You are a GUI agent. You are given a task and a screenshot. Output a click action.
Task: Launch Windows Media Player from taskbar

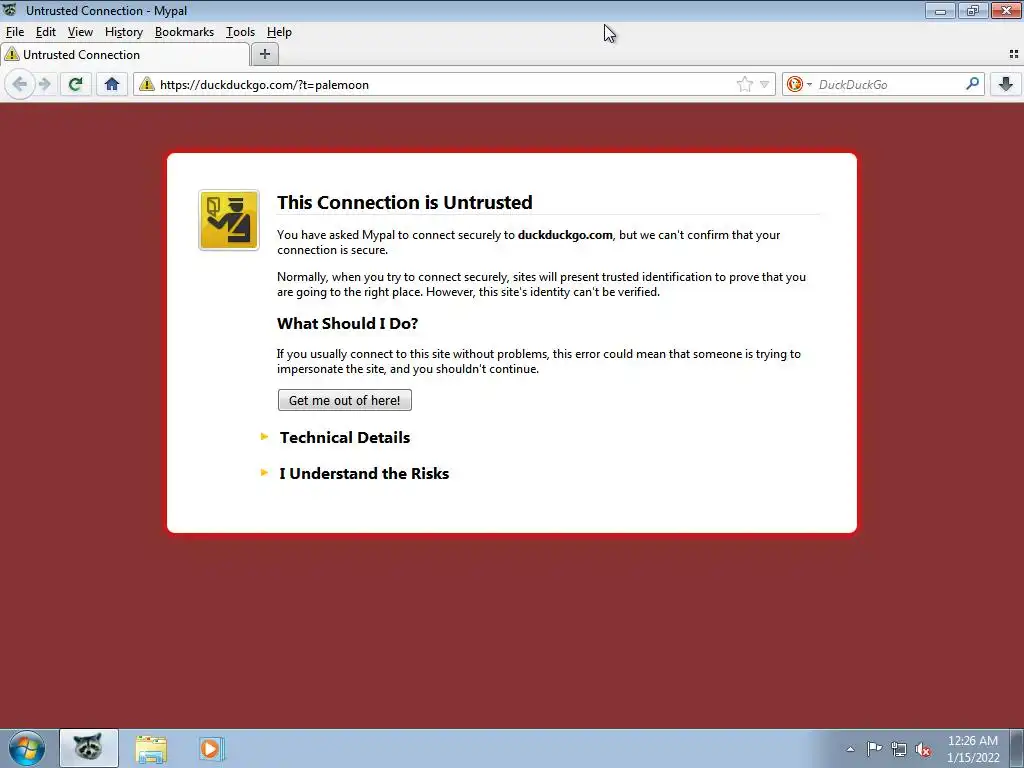coord(211,748)
